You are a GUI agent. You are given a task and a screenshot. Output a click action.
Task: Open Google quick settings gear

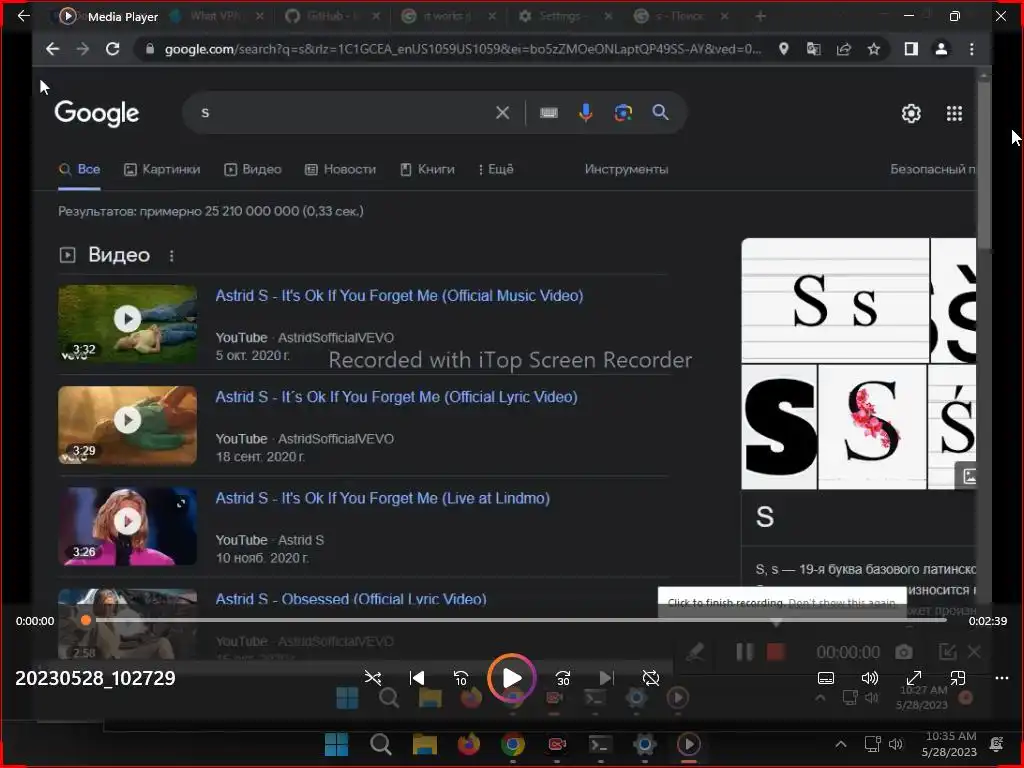click(911, 114)
